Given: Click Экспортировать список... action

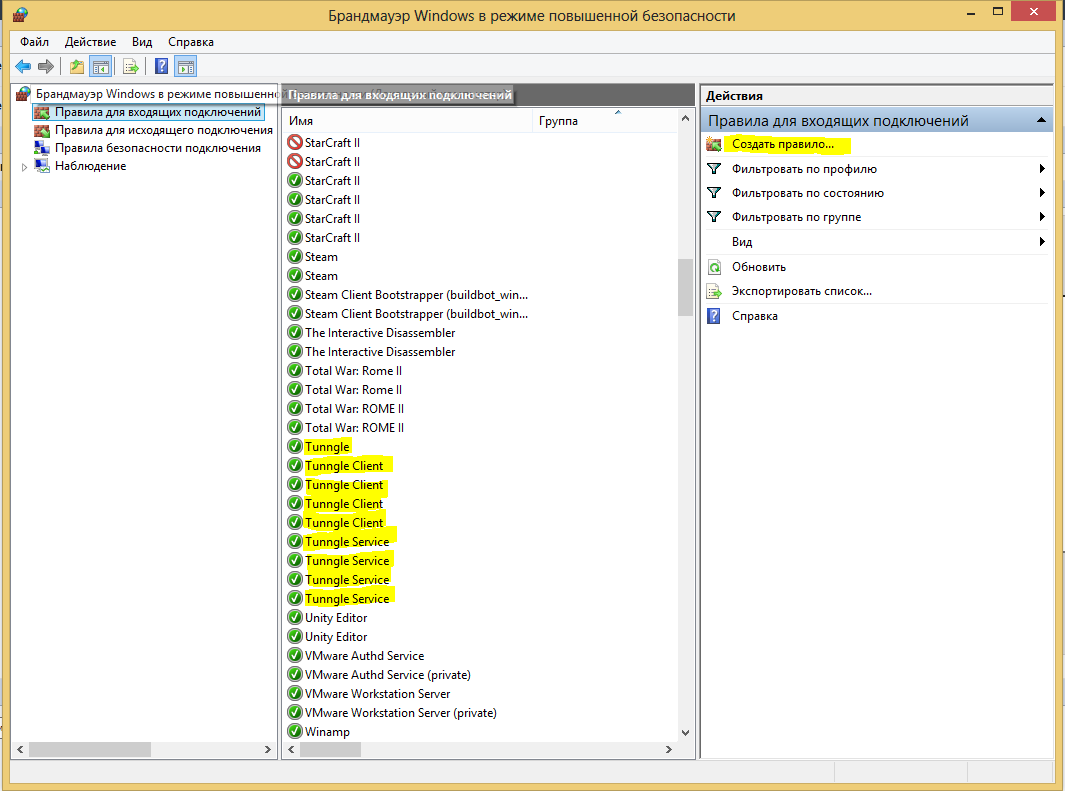Looking at the screenshot, I should [x=801, y=291].
